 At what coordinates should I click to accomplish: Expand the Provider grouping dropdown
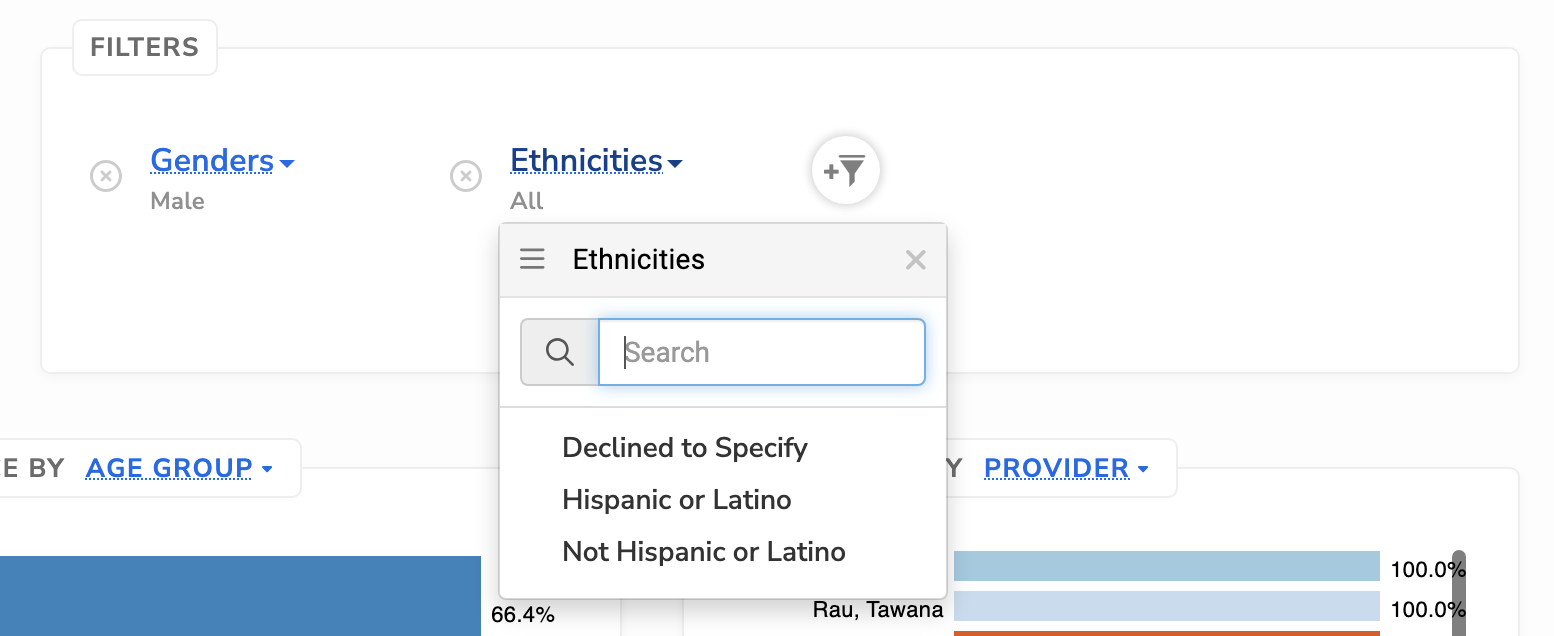[1066, 468]
